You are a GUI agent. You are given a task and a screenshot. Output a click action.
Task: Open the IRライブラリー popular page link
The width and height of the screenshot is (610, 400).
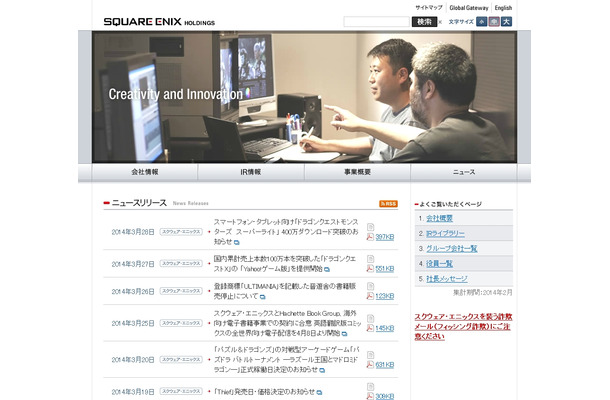445,234
